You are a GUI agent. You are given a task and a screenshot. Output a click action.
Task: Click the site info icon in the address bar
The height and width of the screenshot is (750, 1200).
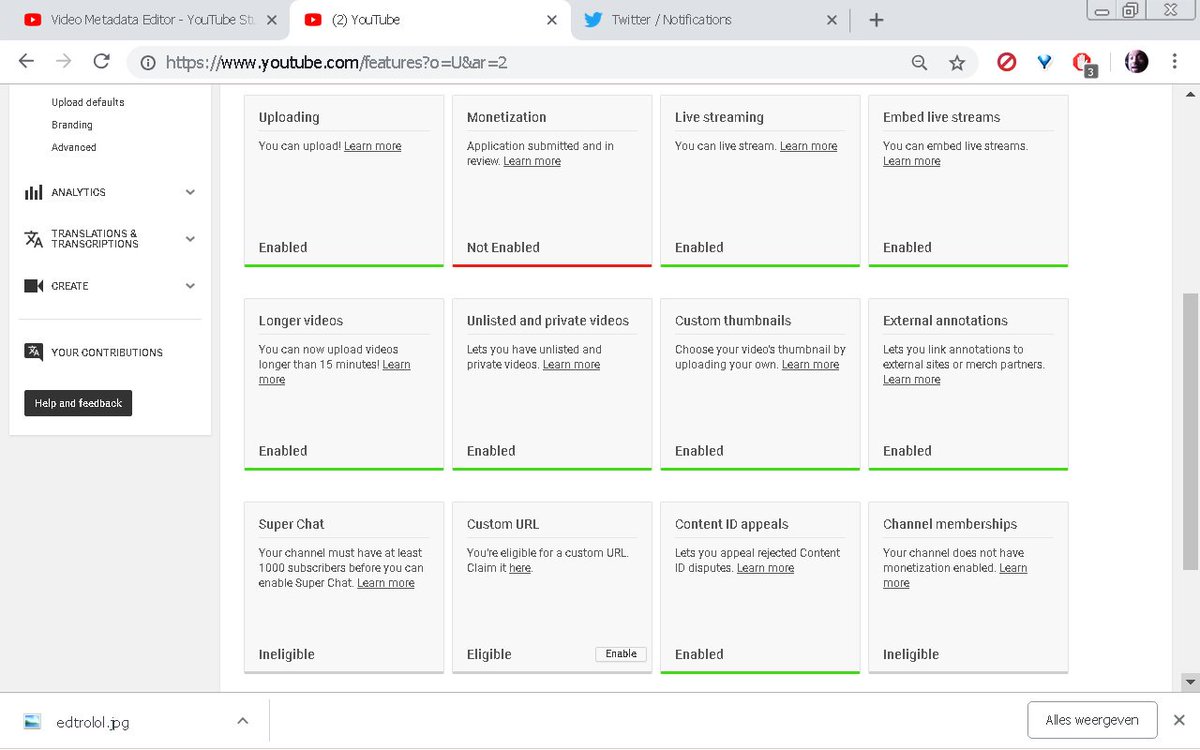click(148, 63)
